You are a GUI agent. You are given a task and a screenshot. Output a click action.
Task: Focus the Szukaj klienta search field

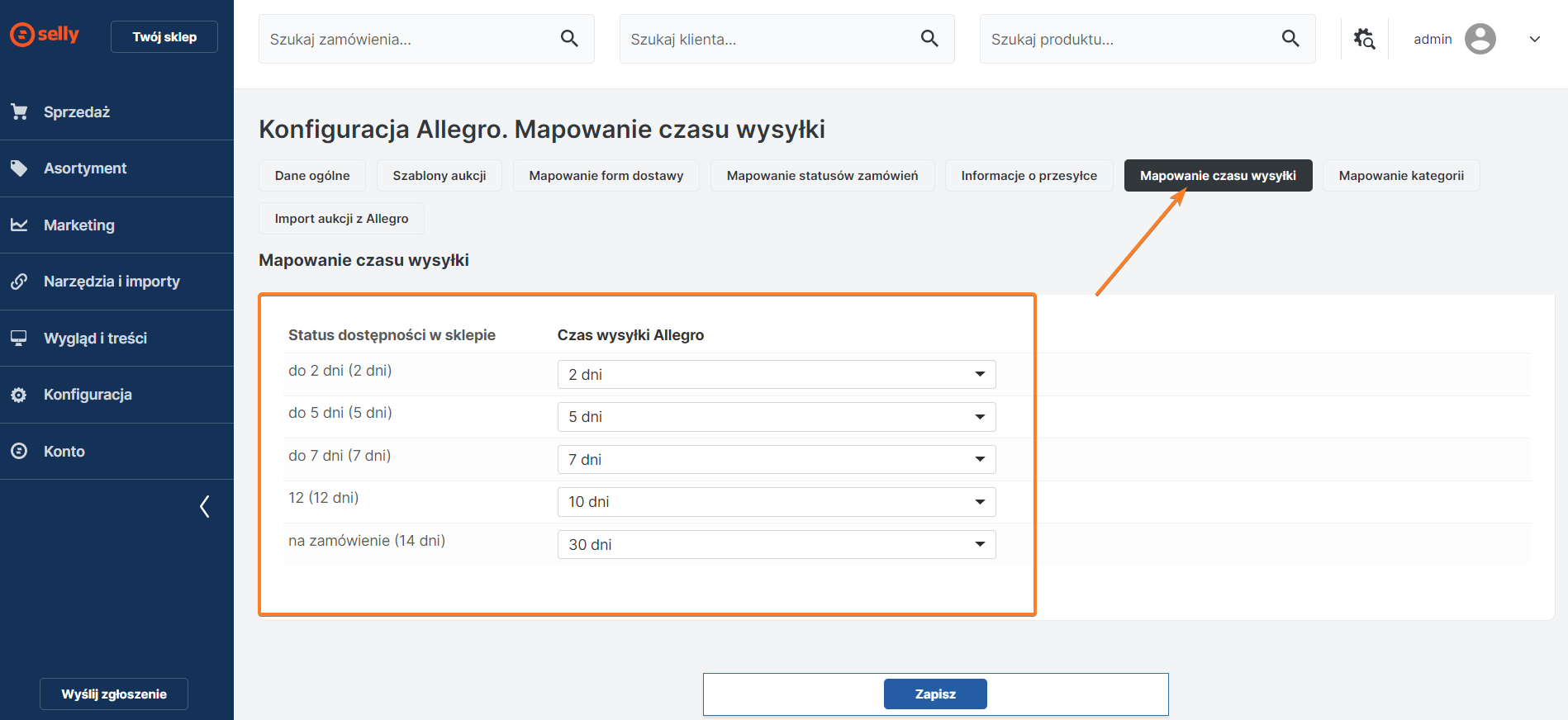[768, 39]
